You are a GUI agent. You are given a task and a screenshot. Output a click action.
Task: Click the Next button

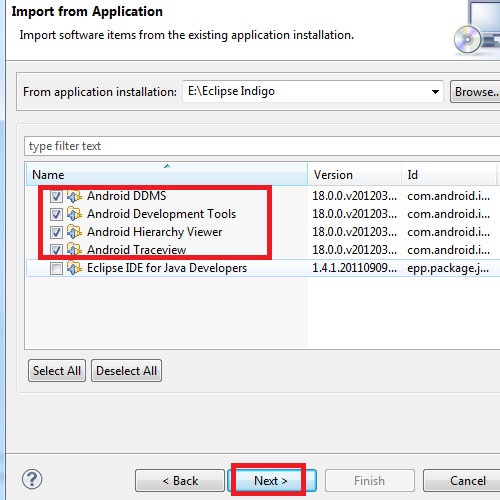pyautogui.click(x=272, y=481)
